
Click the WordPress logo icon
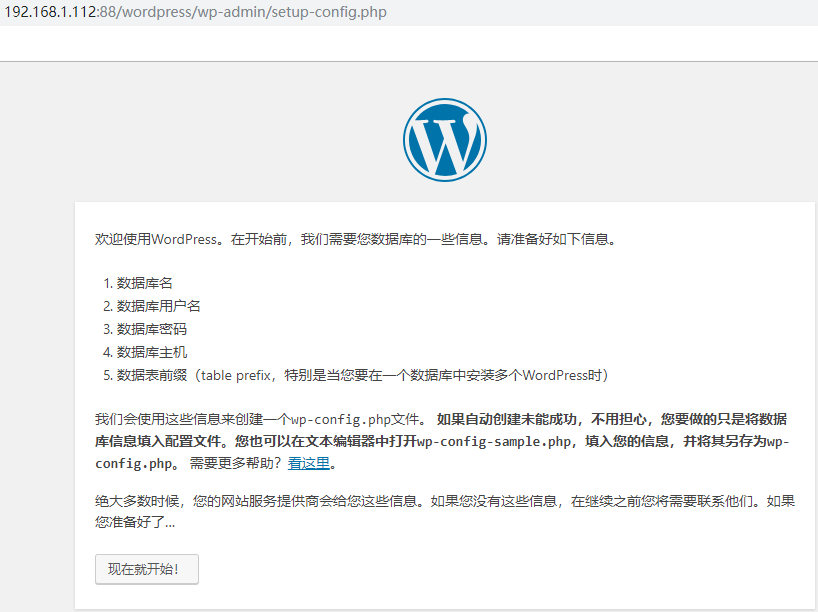tap(444, 139)
